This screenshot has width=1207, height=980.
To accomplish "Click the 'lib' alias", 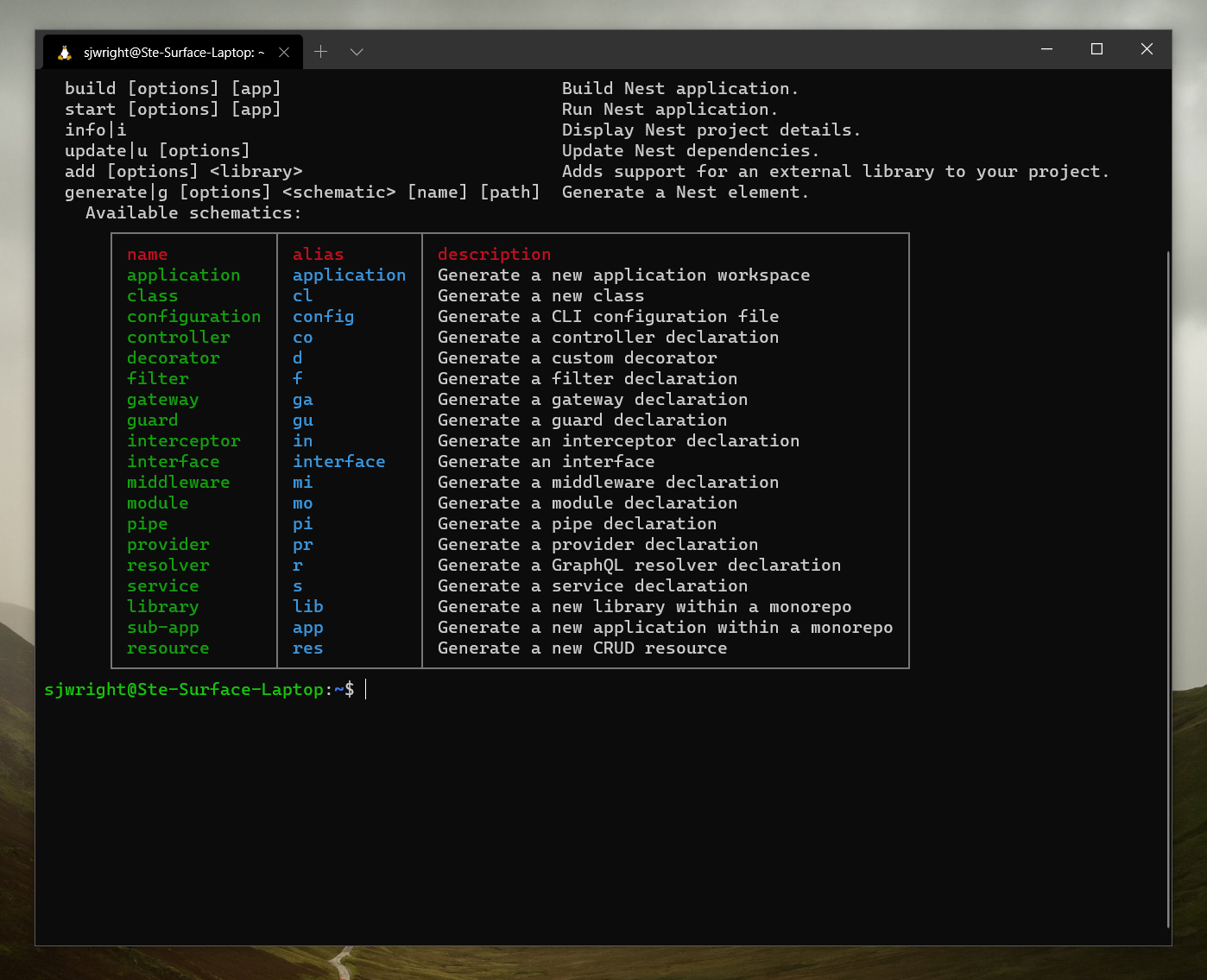I will tap(307, 607).
